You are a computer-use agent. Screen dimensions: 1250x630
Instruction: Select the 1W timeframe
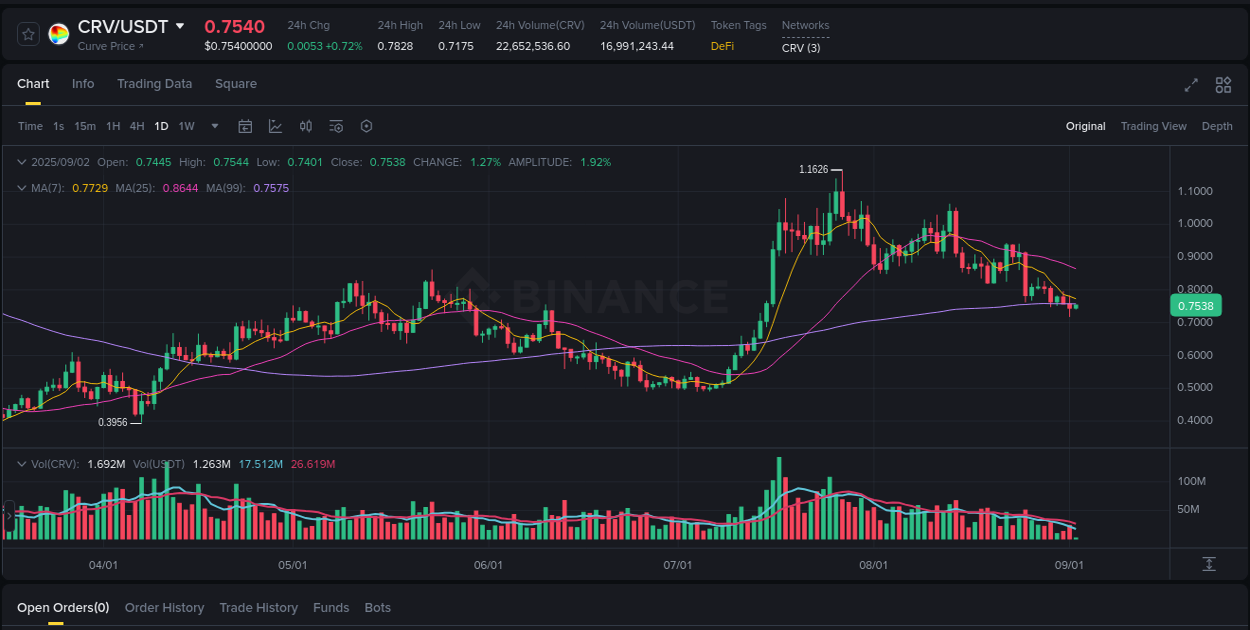point(186,126)
